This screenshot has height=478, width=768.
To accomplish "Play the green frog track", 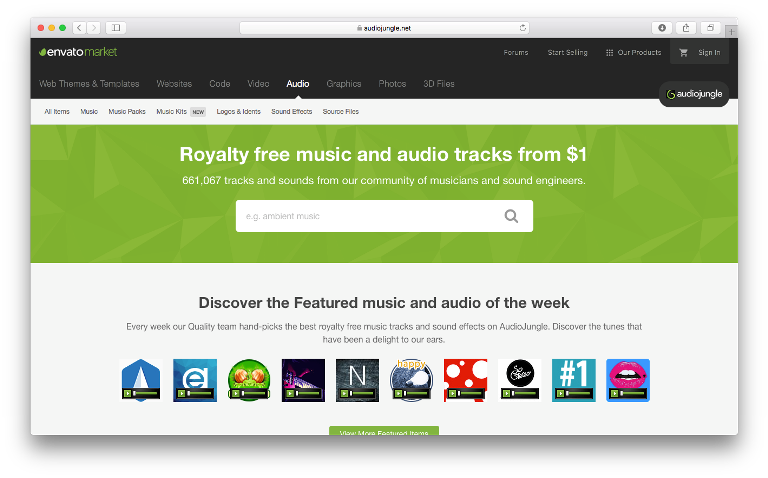I will click(x=235, y=393).
